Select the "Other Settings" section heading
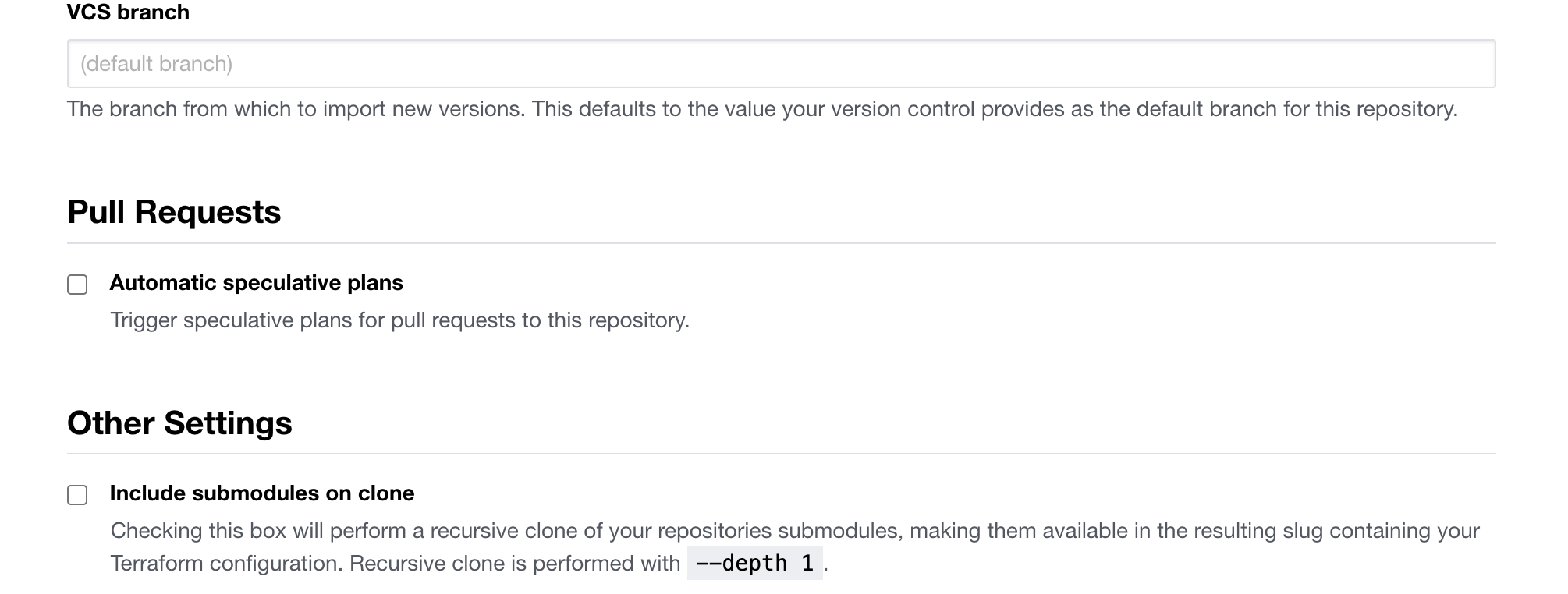 point(179,423)
